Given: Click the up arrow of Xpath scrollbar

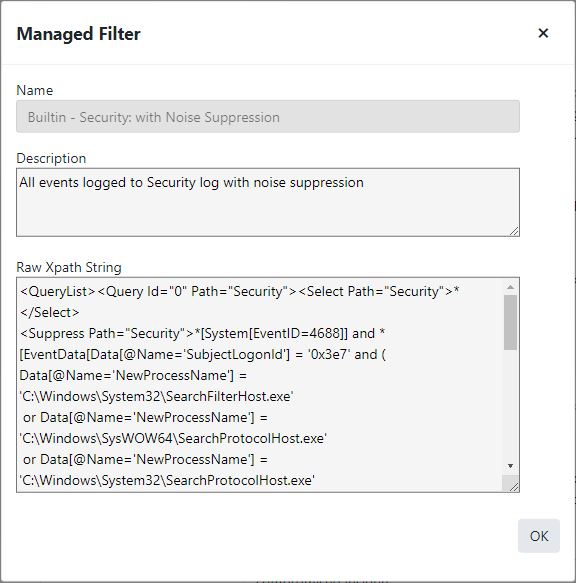Looking at the screenshot, I should click(x=511, y=287).
